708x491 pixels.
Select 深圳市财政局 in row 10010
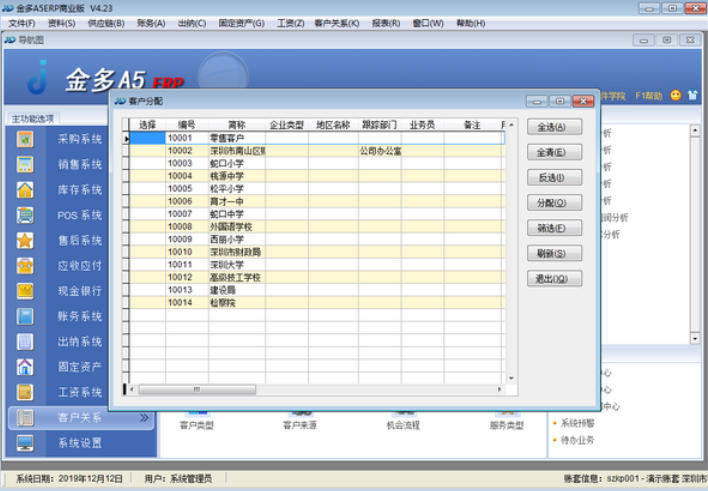(x=236, y=252)
